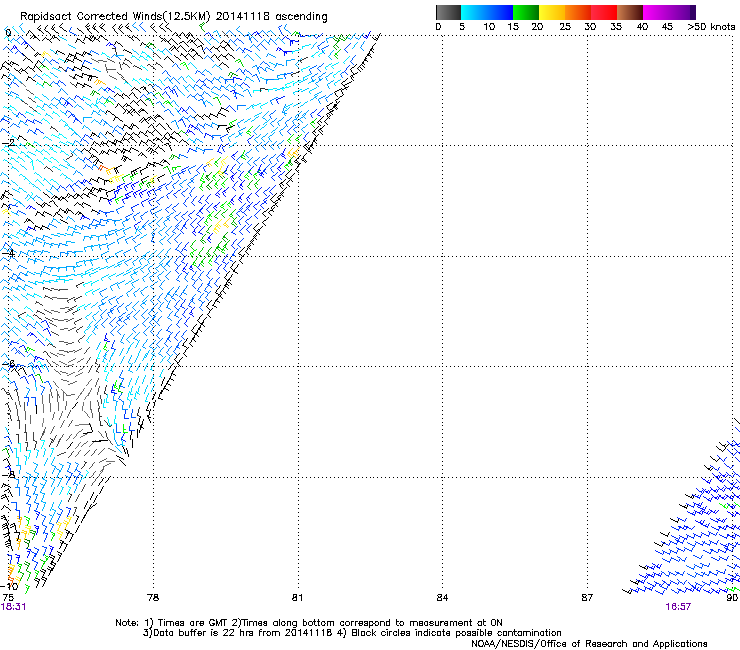Click the note line 'Data buffer is 22 hrs'
This screenshot has width=740, height=650.
point(199,633)
